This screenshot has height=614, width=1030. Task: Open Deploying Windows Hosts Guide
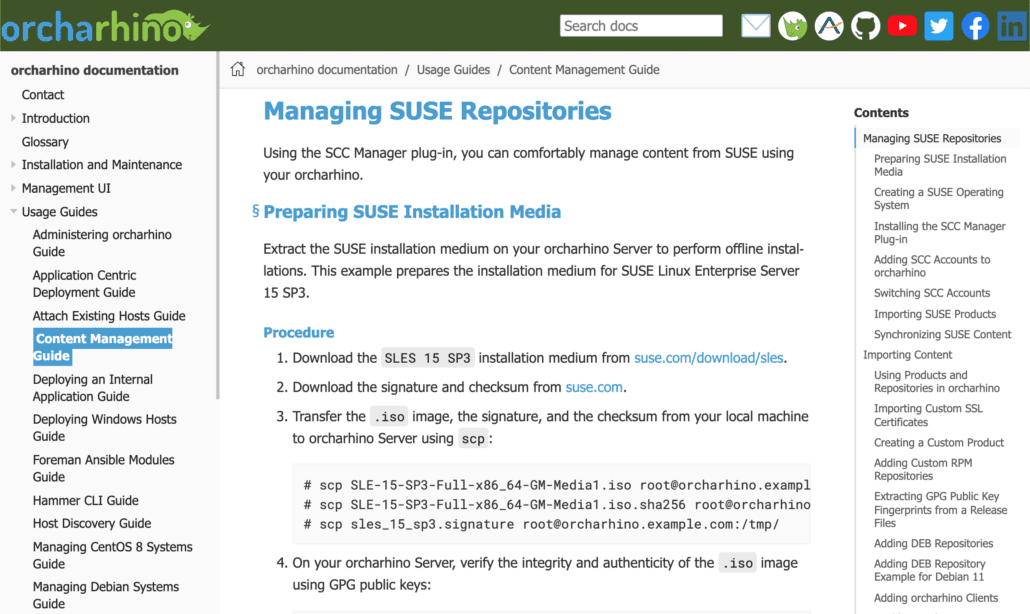click(x=104, y=428)
